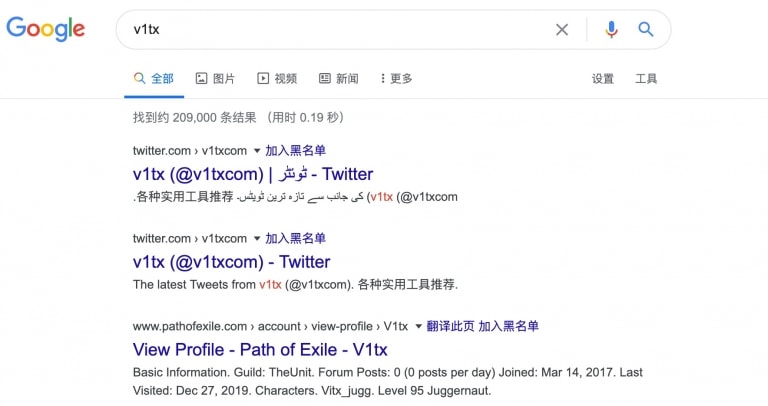
Task: Expand dropdown arrow beside pathofexile.com URL
Action: [x=418, y=326]
